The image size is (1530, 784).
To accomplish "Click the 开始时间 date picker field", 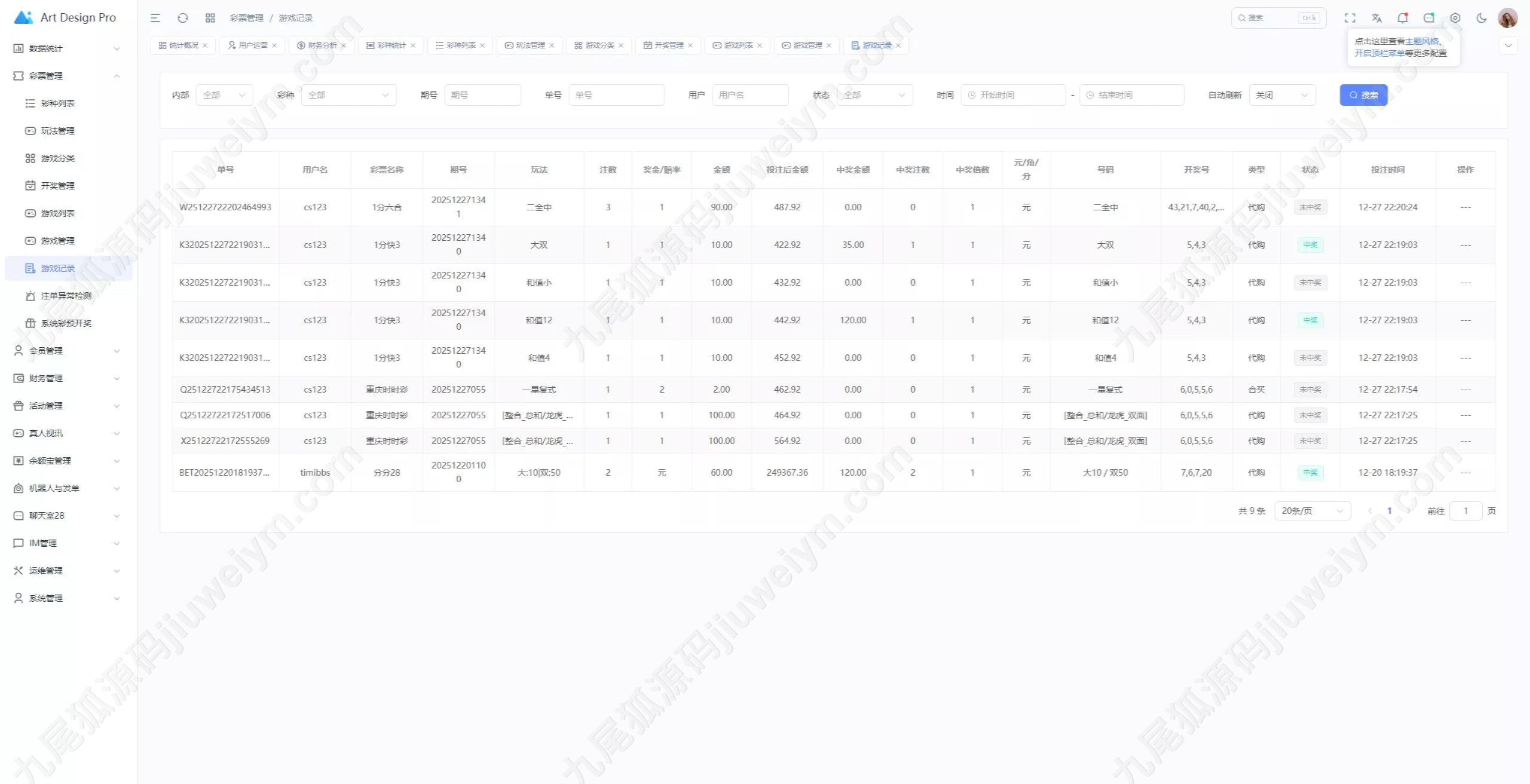I will [x=1013, y=95].
